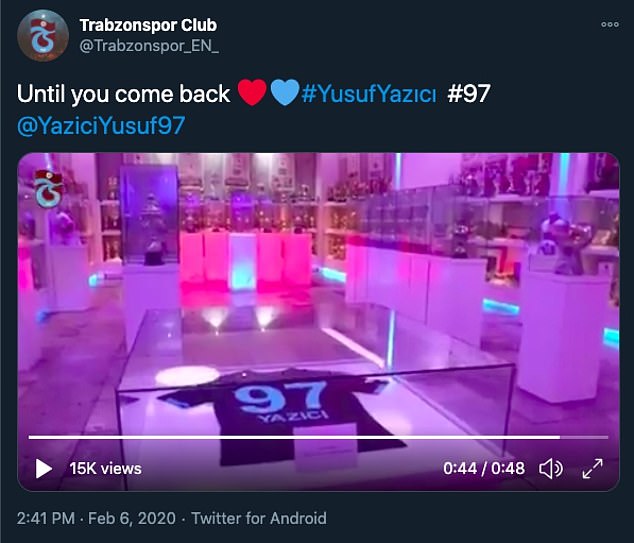Open the three-dot tweet options menu

click(x=610, y=24)
